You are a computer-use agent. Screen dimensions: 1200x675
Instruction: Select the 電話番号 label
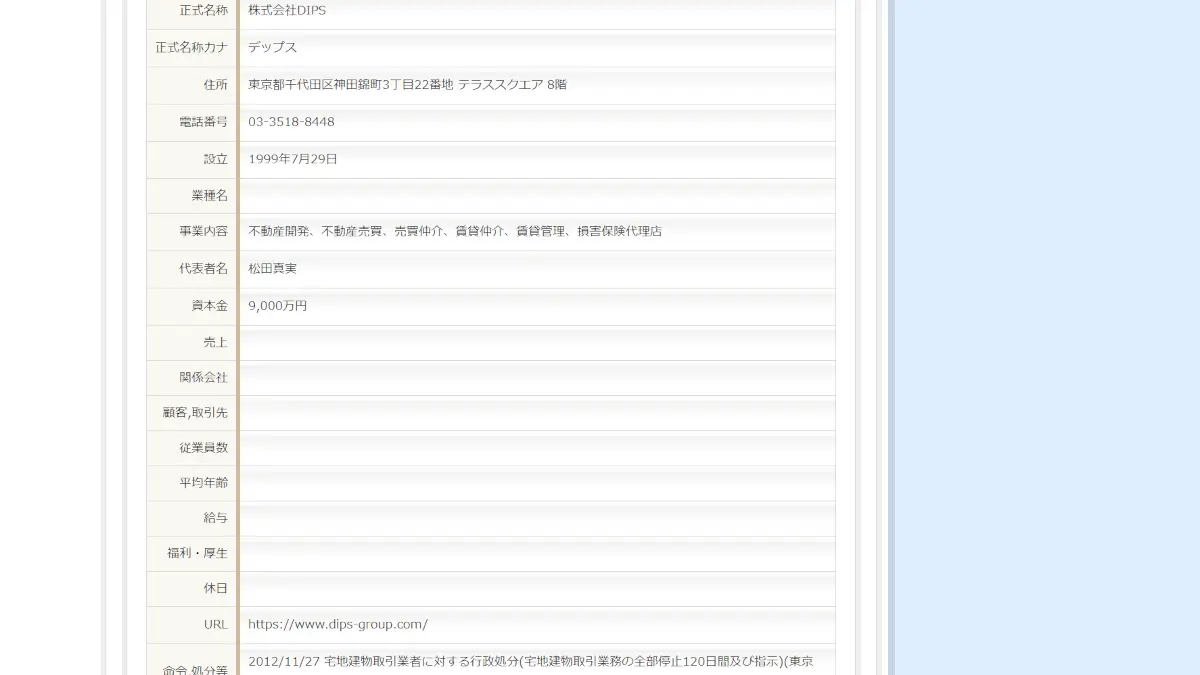(203, 122)
